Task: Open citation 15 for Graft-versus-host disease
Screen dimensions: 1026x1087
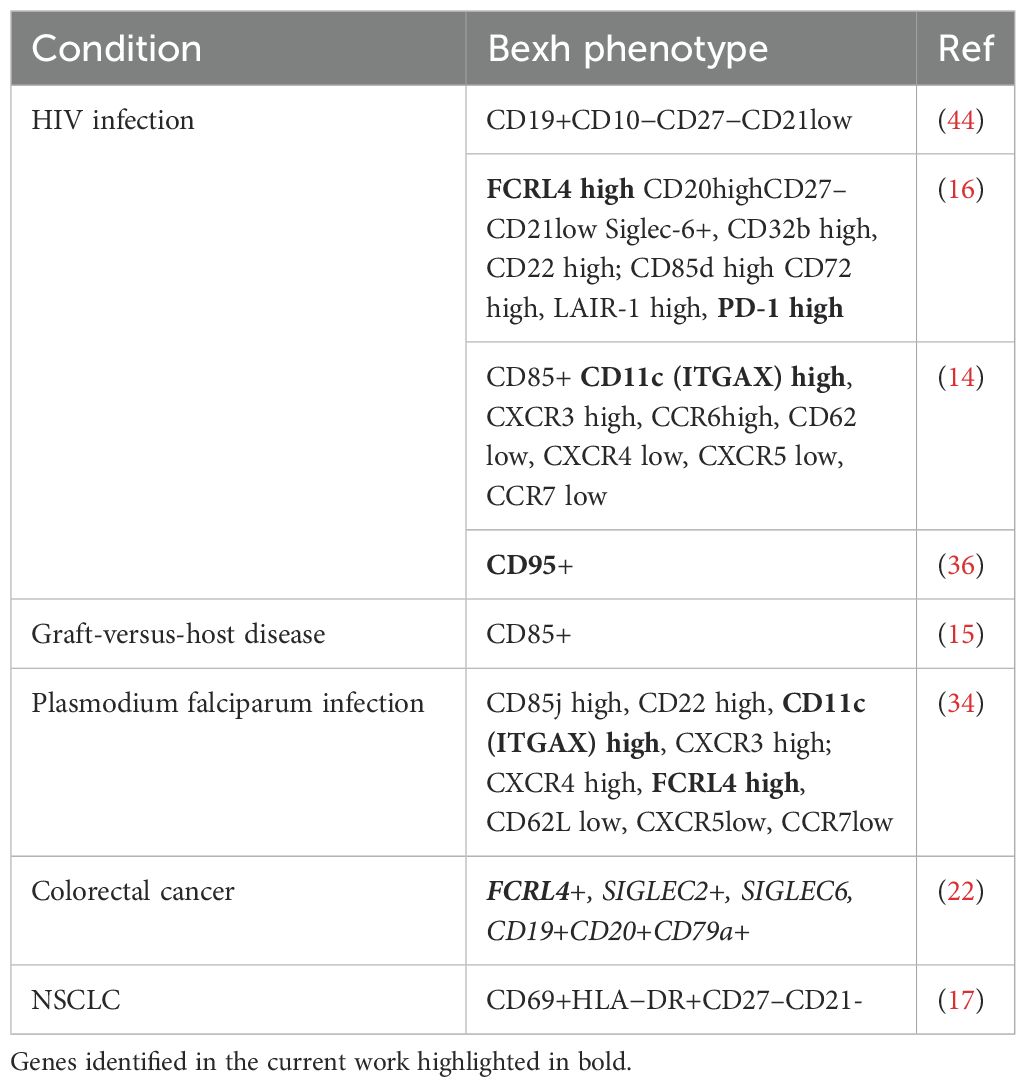Action: [x=964, y=634]
